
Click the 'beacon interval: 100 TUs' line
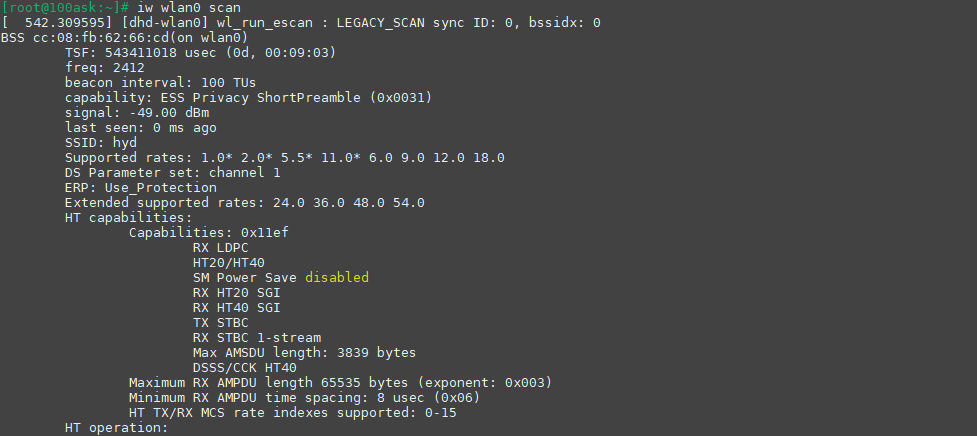pos(161,83)
